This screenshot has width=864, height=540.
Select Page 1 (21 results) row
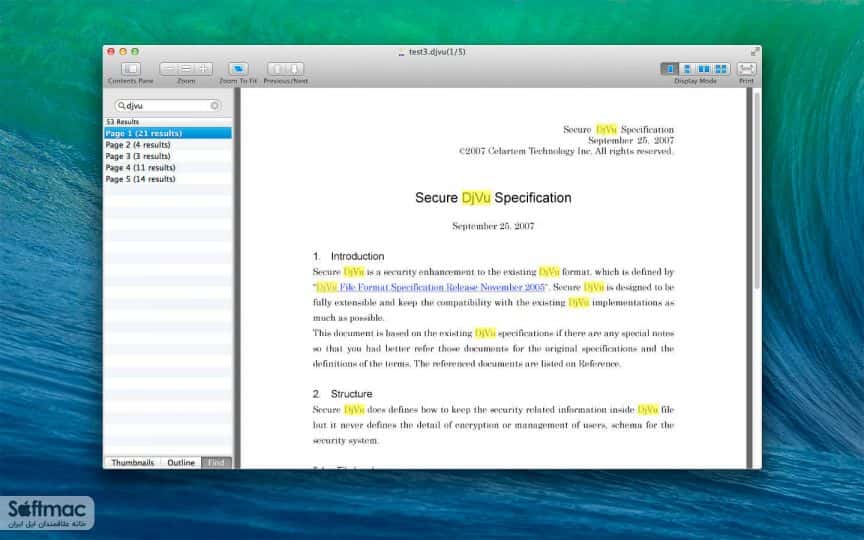[168, 133]
